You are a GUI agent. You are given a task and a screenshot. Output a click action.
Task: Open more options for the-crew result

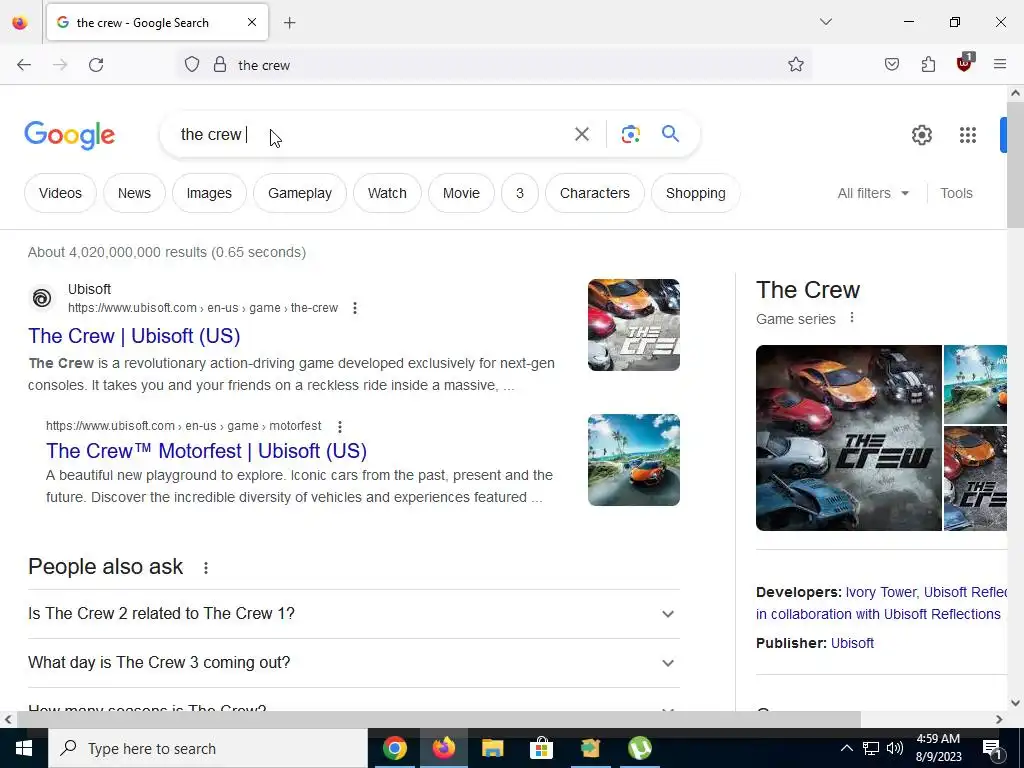pos(355,308)
